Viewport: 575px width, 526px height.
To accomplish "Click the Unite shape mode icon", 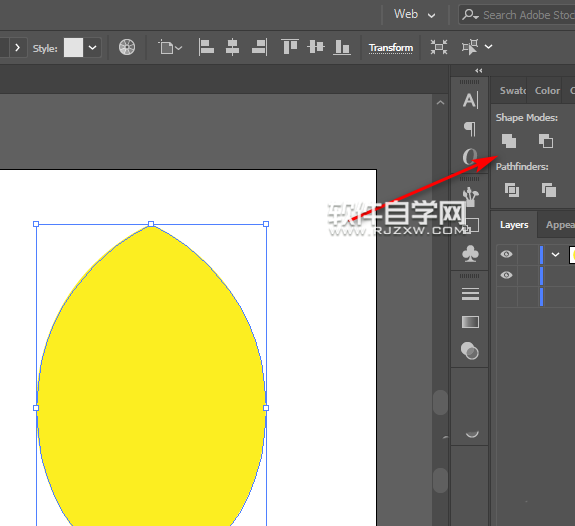I will tap(509, 141).
